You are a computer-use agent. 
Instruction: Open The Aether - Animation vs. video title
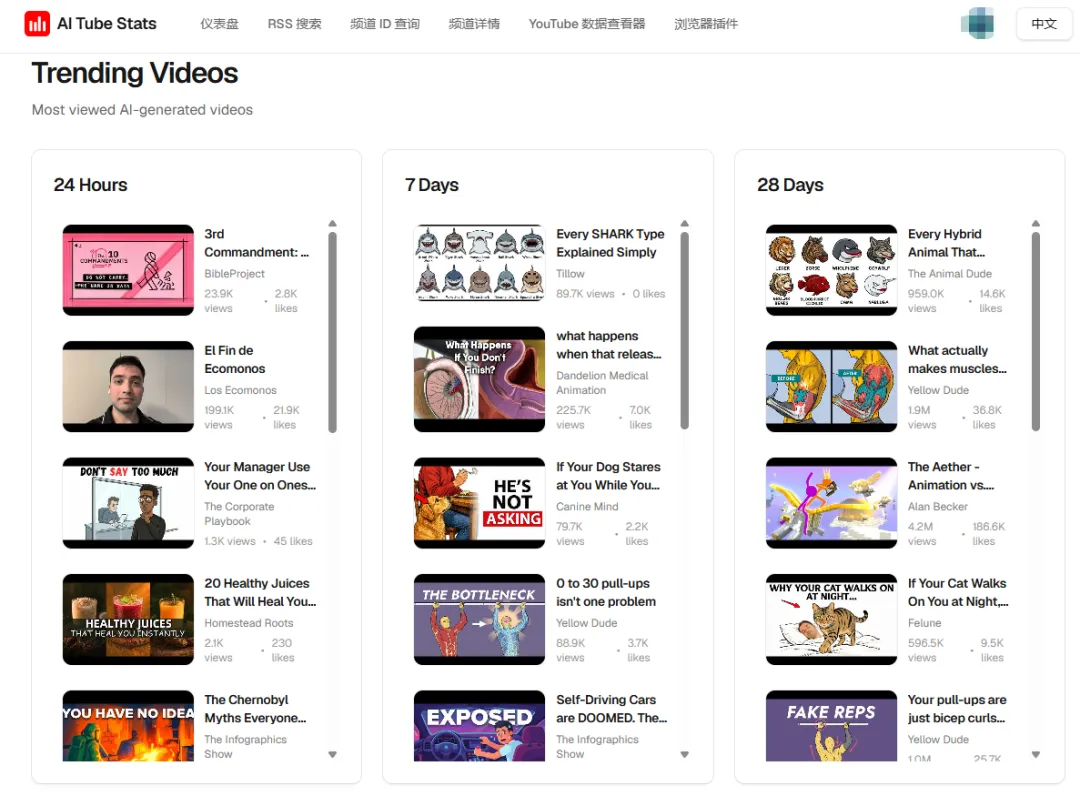click(x=943, y=476)
